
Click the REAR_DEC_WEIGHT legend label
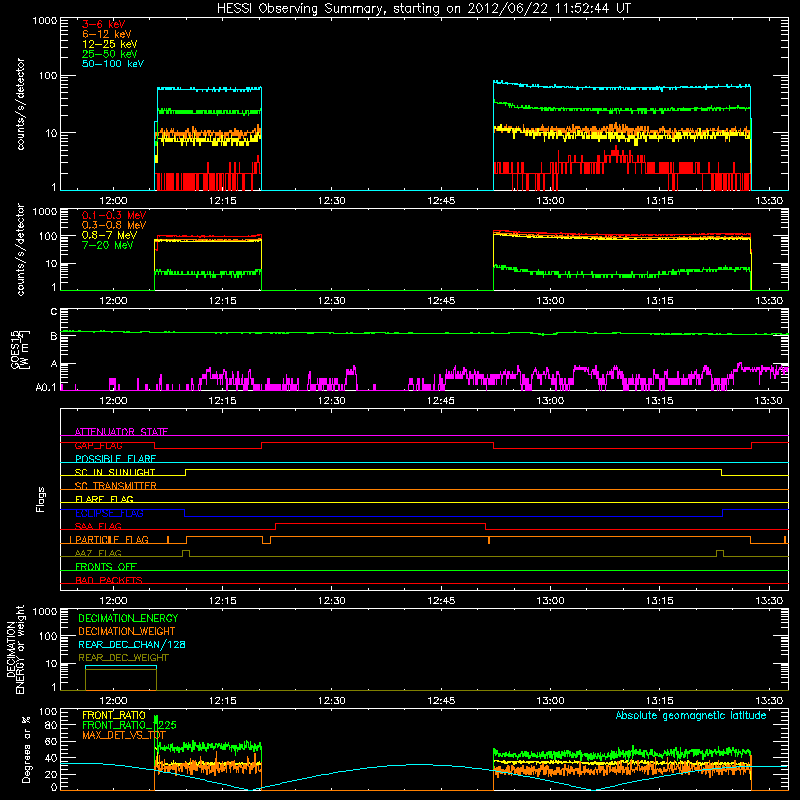click(123, 658)
